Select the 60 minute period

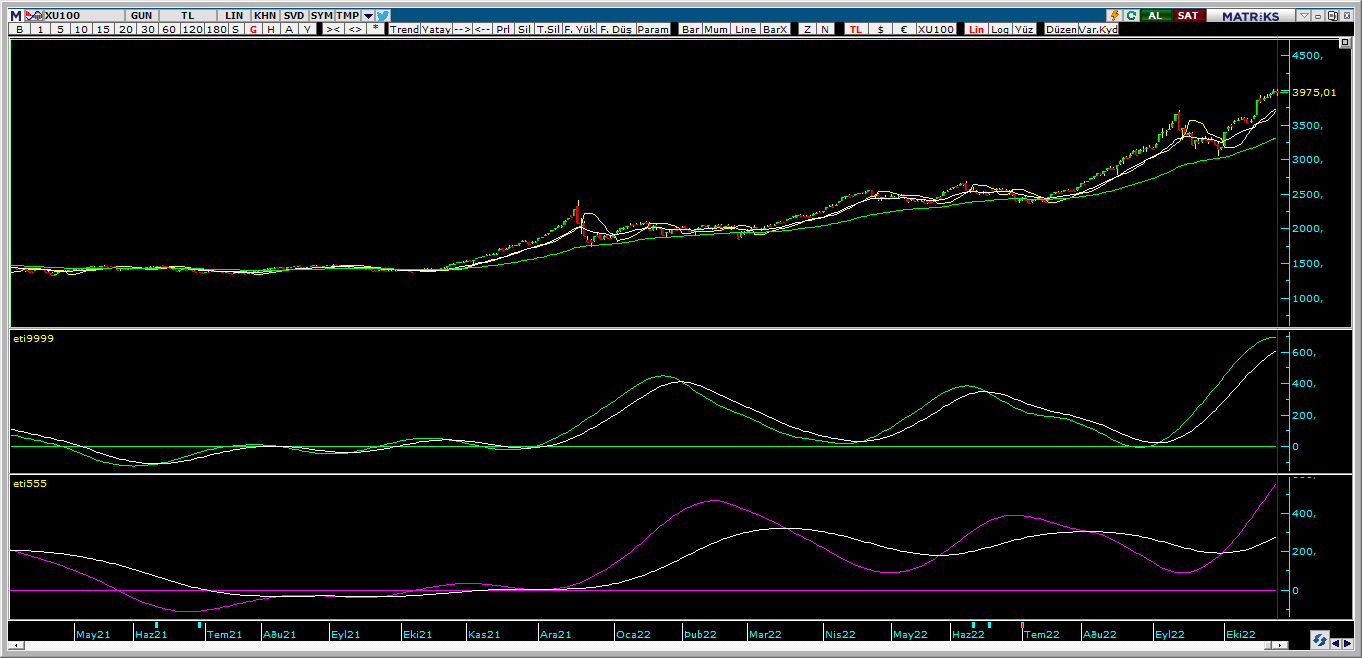169,29
